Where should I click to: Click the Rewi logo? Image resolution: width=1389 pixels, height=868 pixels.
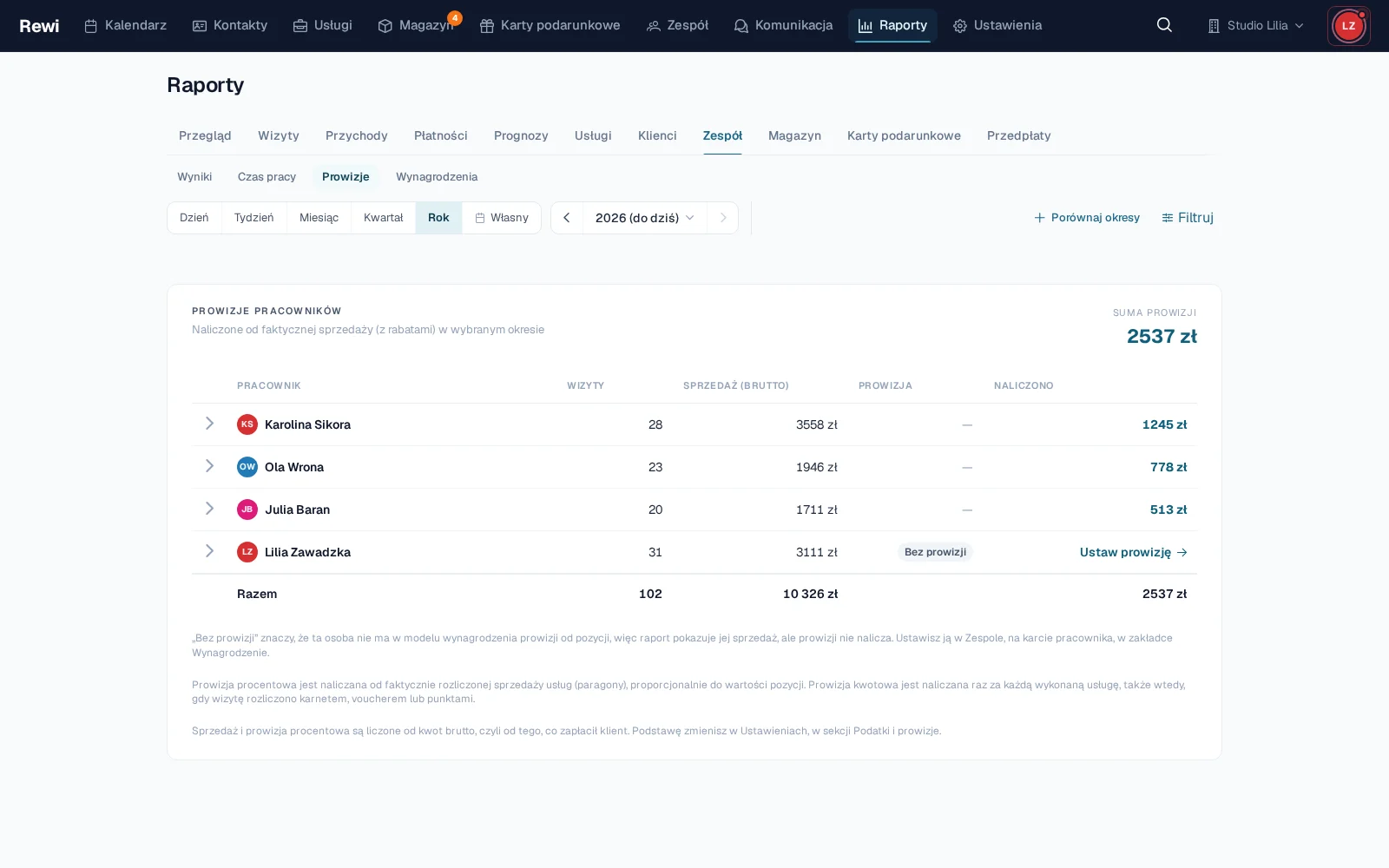click(39, 26)
